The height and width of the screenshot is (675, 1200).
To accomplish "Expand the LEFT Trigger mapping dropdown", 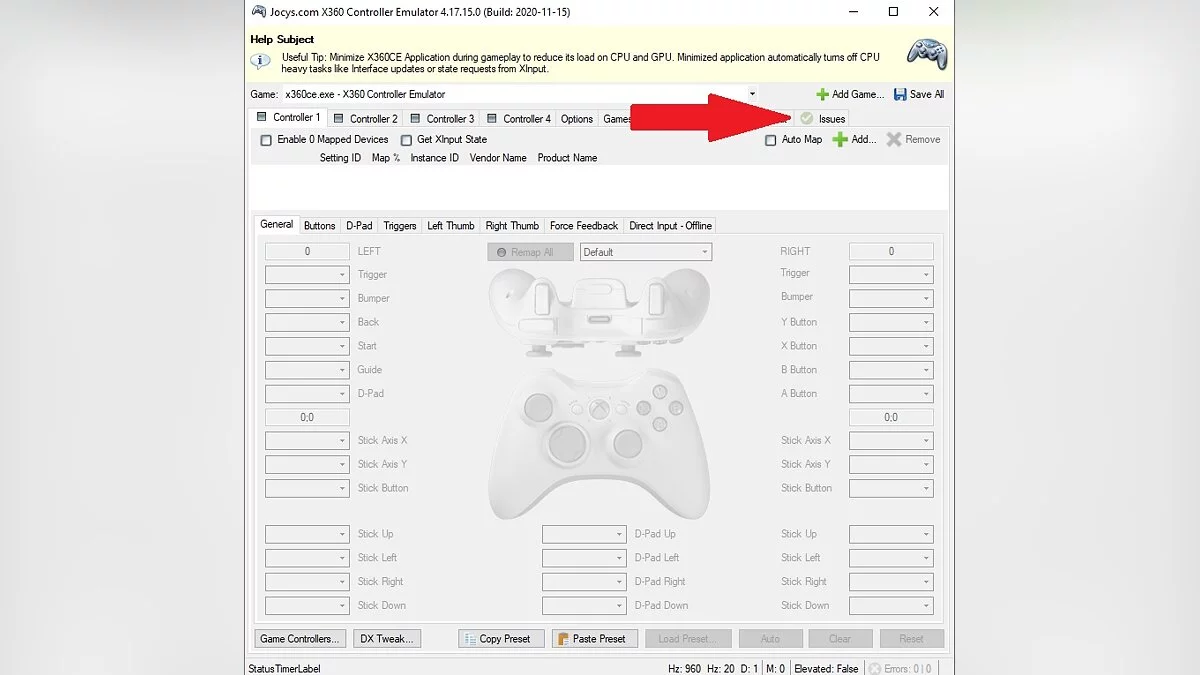I will click(306, 275).
